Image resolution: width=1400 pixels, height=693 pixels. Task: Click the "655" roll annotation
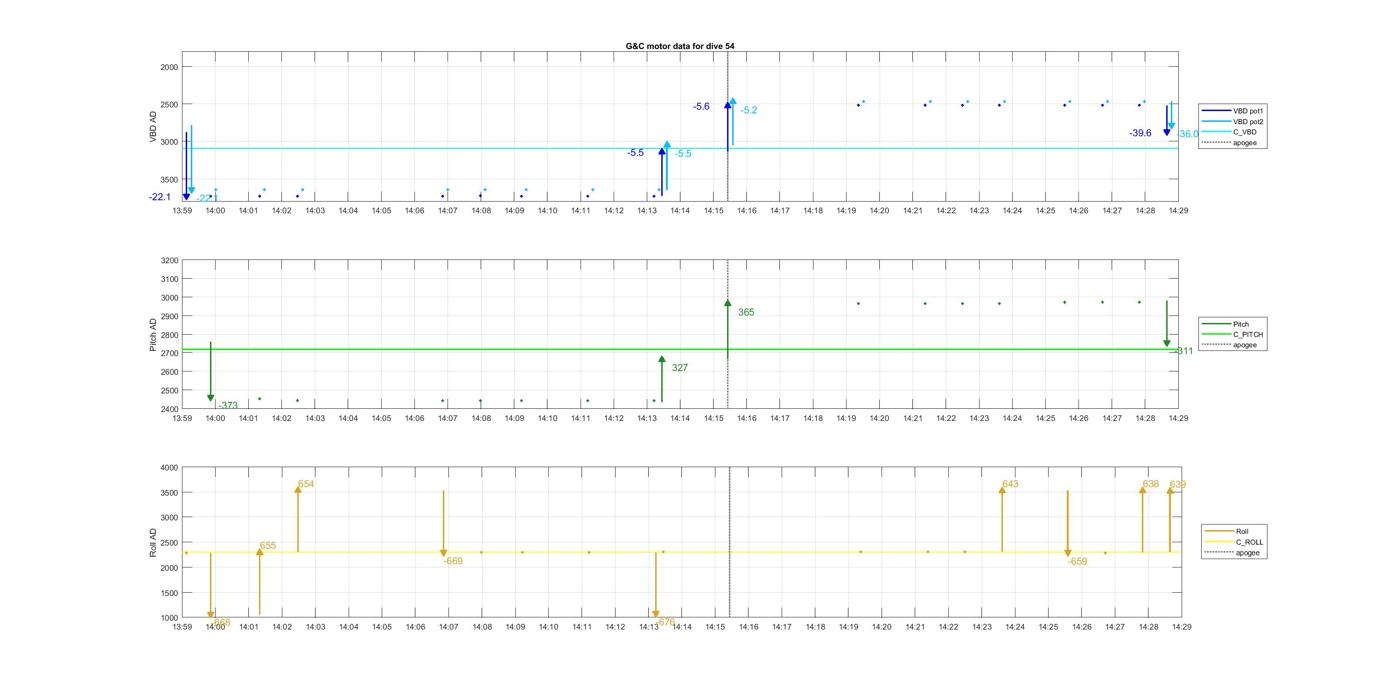point(268,546)
